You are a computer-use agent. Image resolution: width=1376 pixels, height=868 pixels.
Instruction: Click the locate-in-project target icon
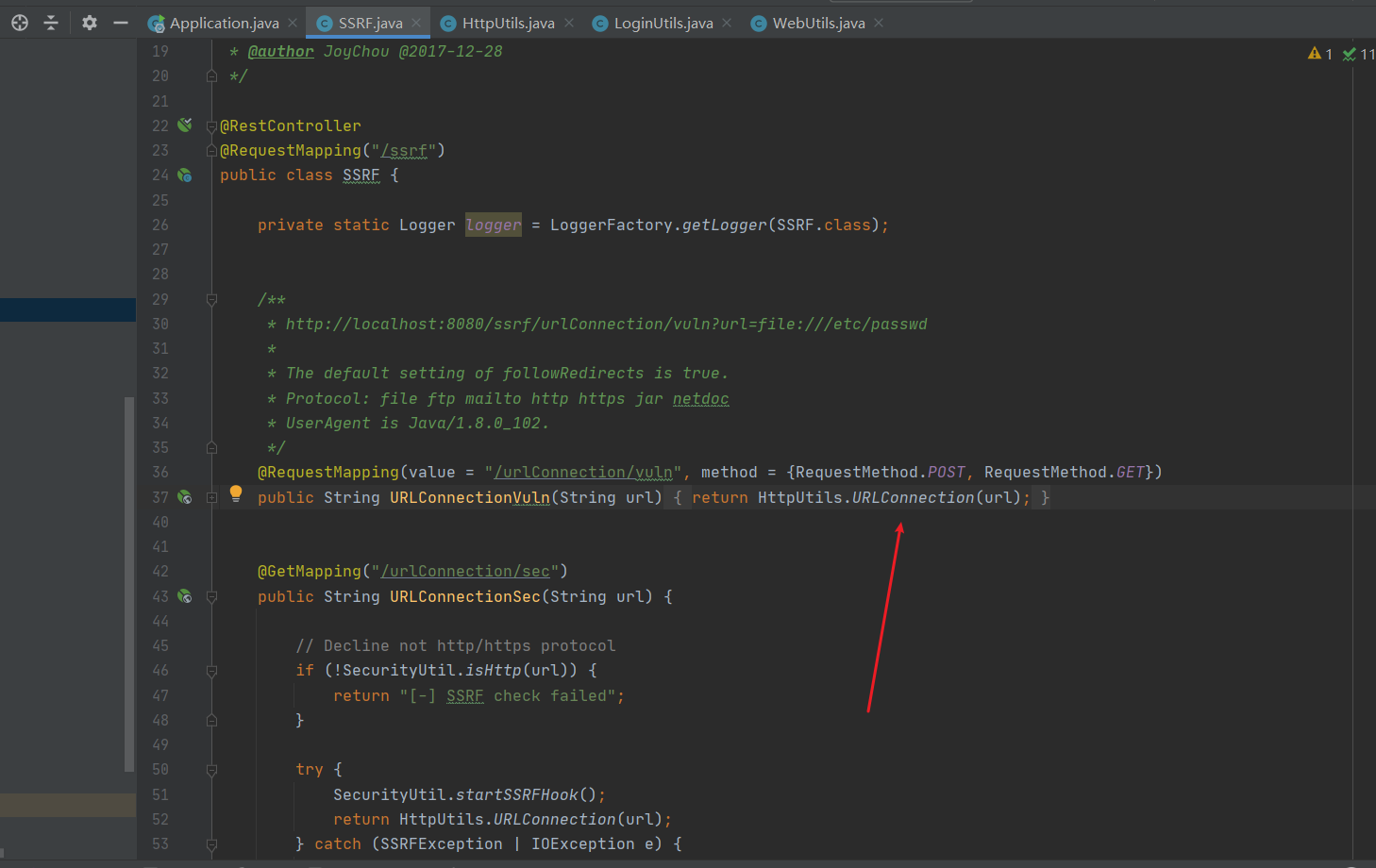pos(20,23)
